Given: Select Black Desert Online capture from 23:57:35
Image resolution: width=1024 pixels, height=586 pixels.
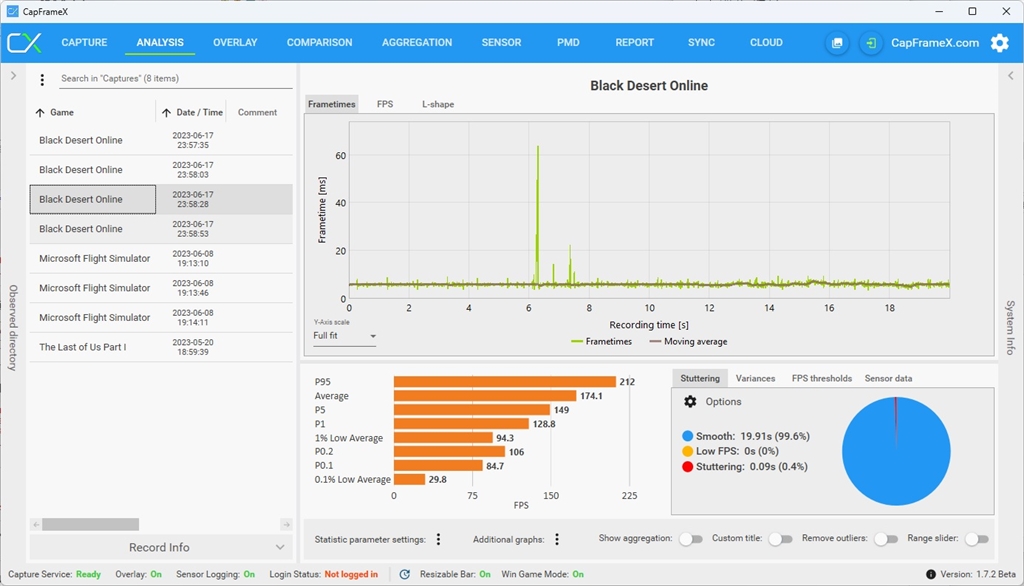Looking at the screenshot, I should pos(161,140).
